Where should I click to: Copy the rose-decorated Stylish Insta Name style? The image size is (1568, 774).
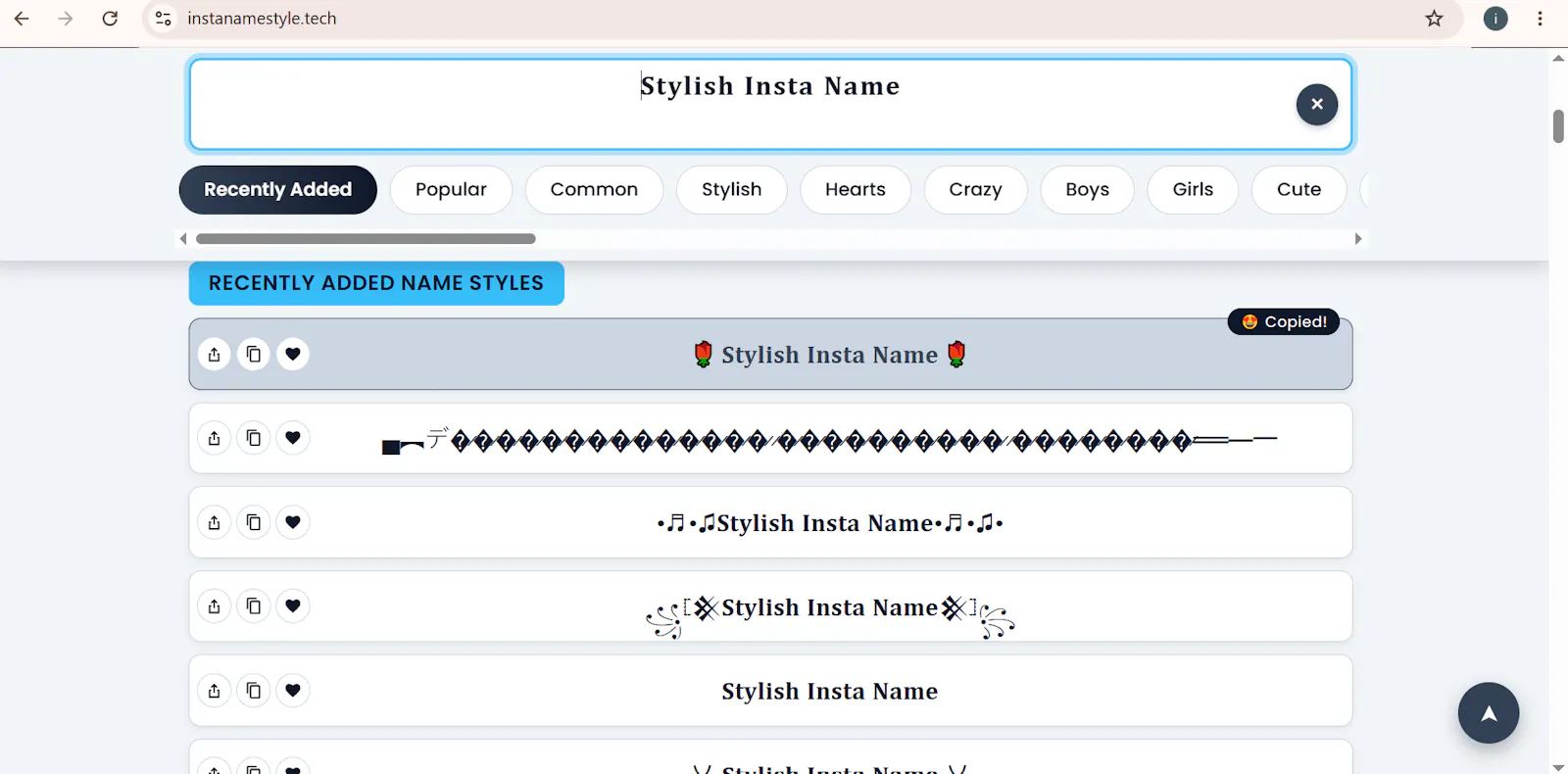pyautogui.click(x=254, y=354)
